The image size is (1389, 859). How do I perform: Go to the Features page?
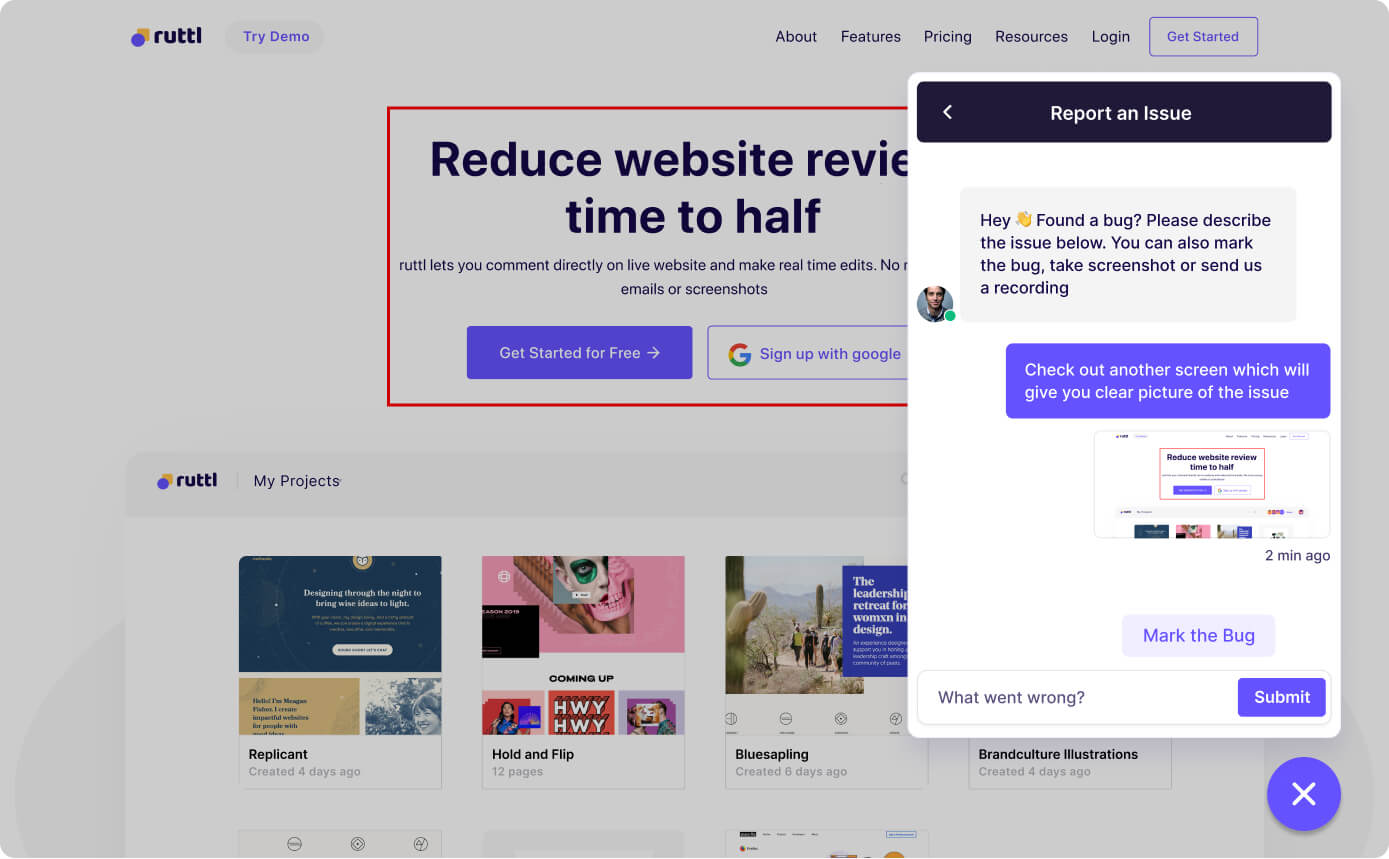(870, 36)
